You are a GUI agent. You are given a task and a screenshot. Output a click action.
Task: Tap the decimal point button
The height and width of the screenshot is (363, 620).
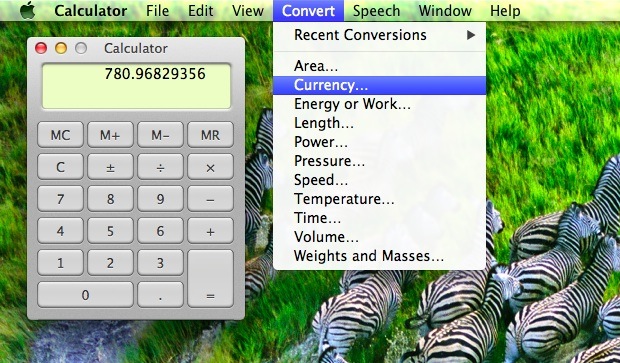[x=160, y=295]
